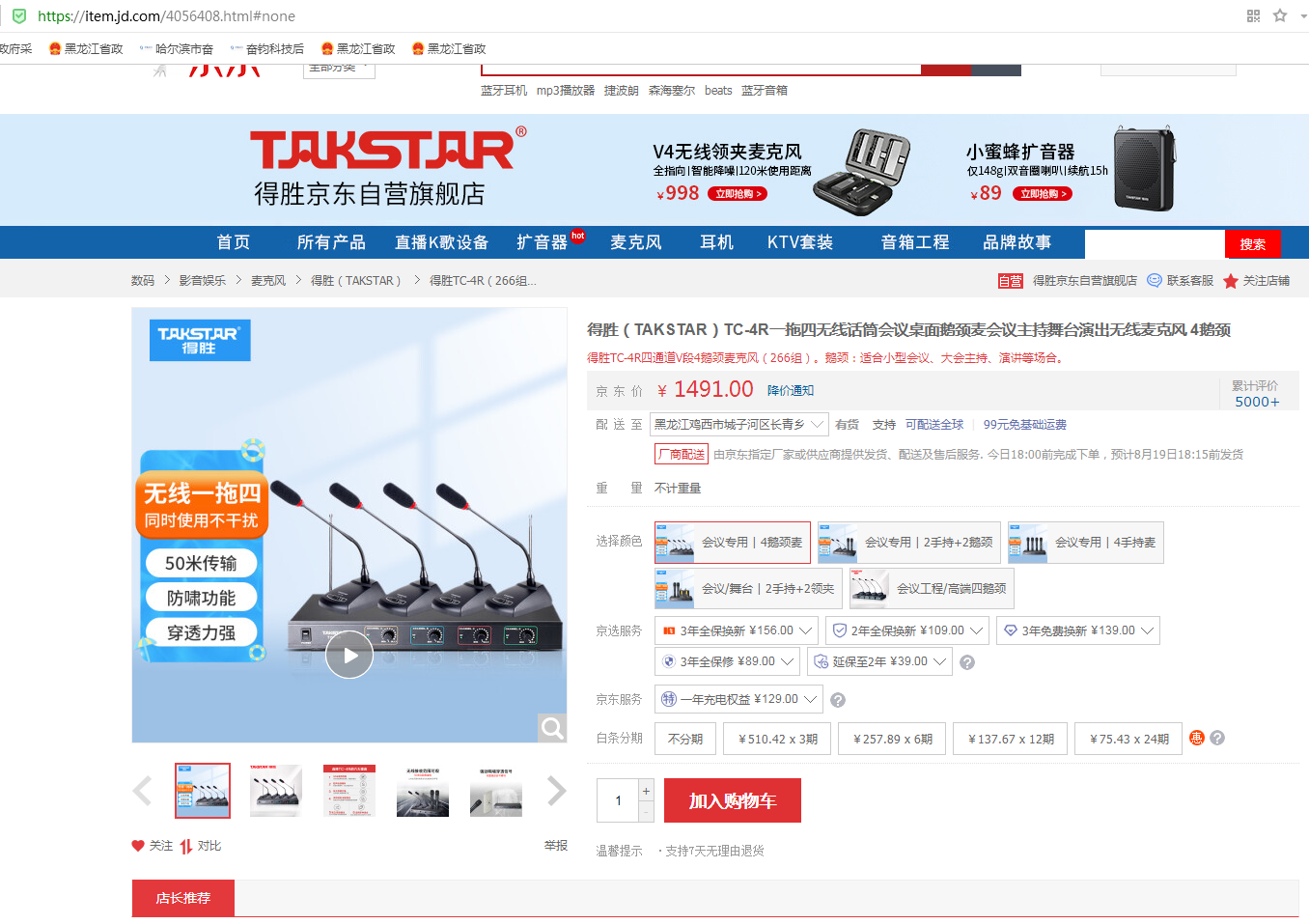Open 首页 in store navigation

(x=234, y=242)
